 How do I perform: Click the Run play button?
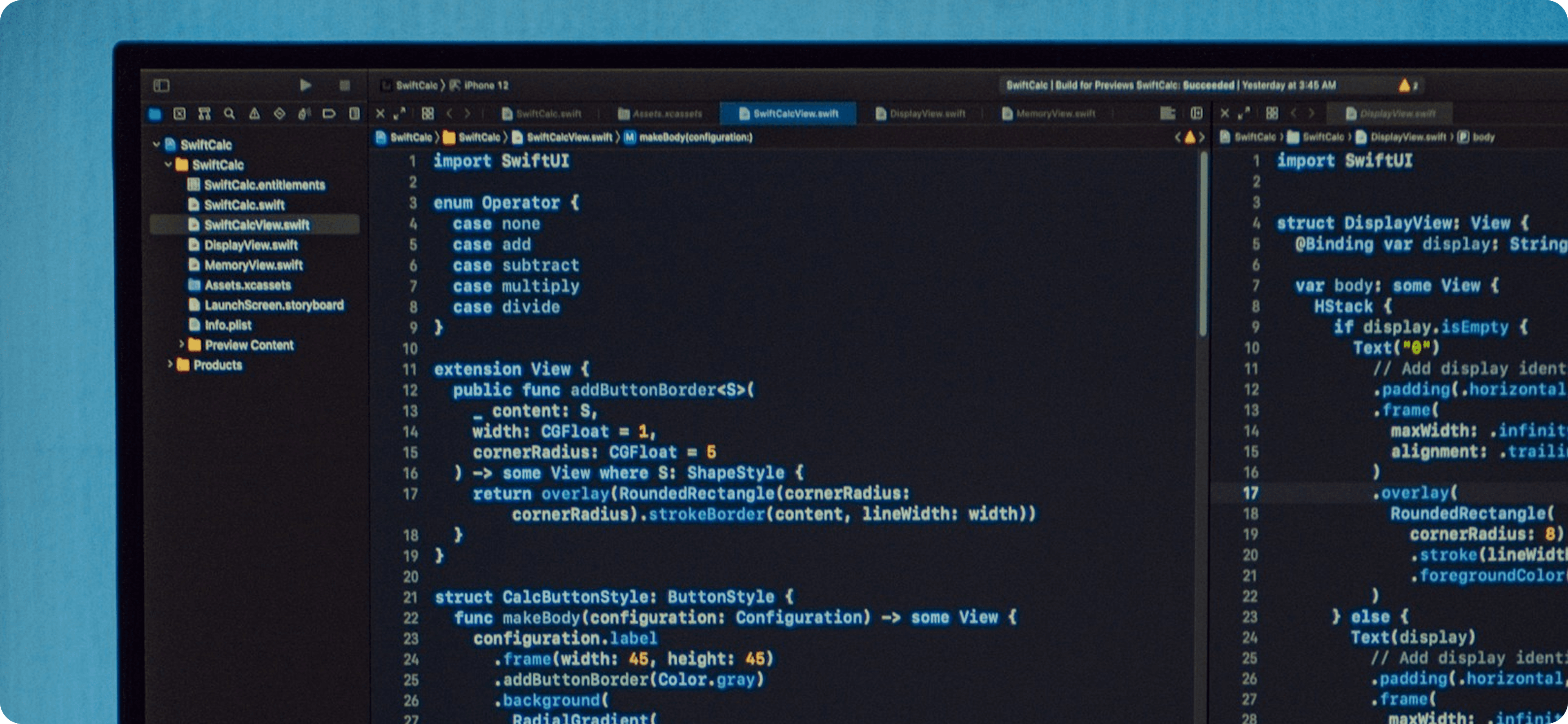[x=305, y=85]
